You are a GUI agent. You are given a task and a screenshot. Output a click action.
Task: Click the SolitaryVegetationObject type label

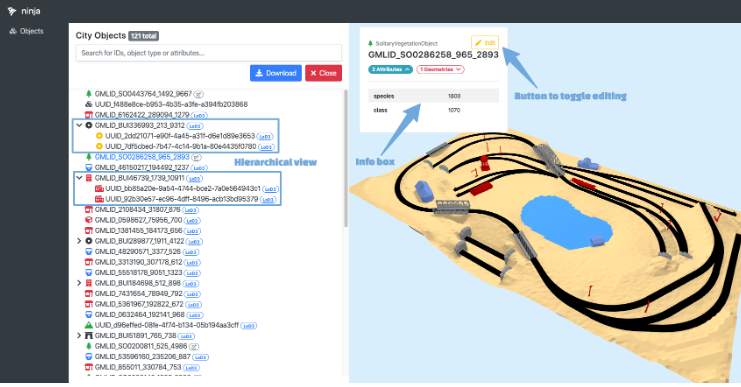pos(407,43)
